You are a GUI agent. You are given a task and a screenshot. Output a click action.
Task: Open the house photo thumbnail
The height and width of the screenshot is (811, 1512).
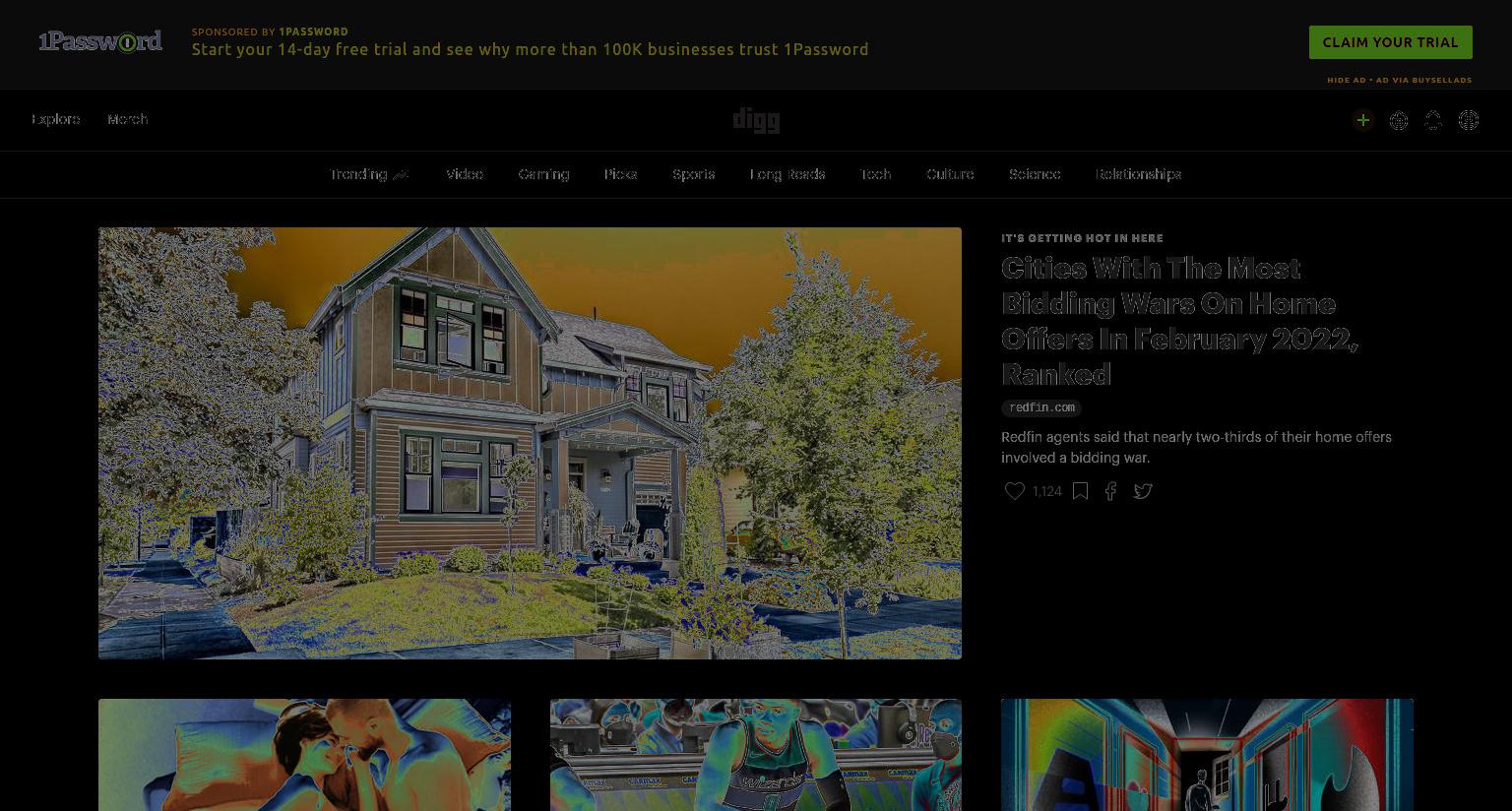click(530, 443)
